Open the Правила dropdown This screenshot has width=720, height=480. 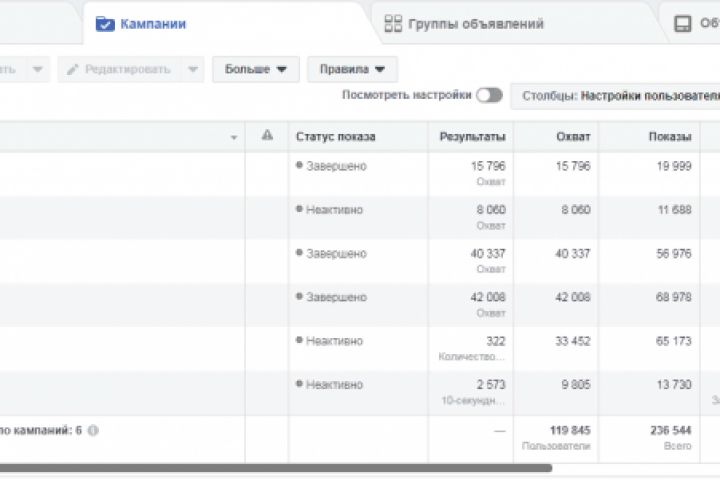353,70
